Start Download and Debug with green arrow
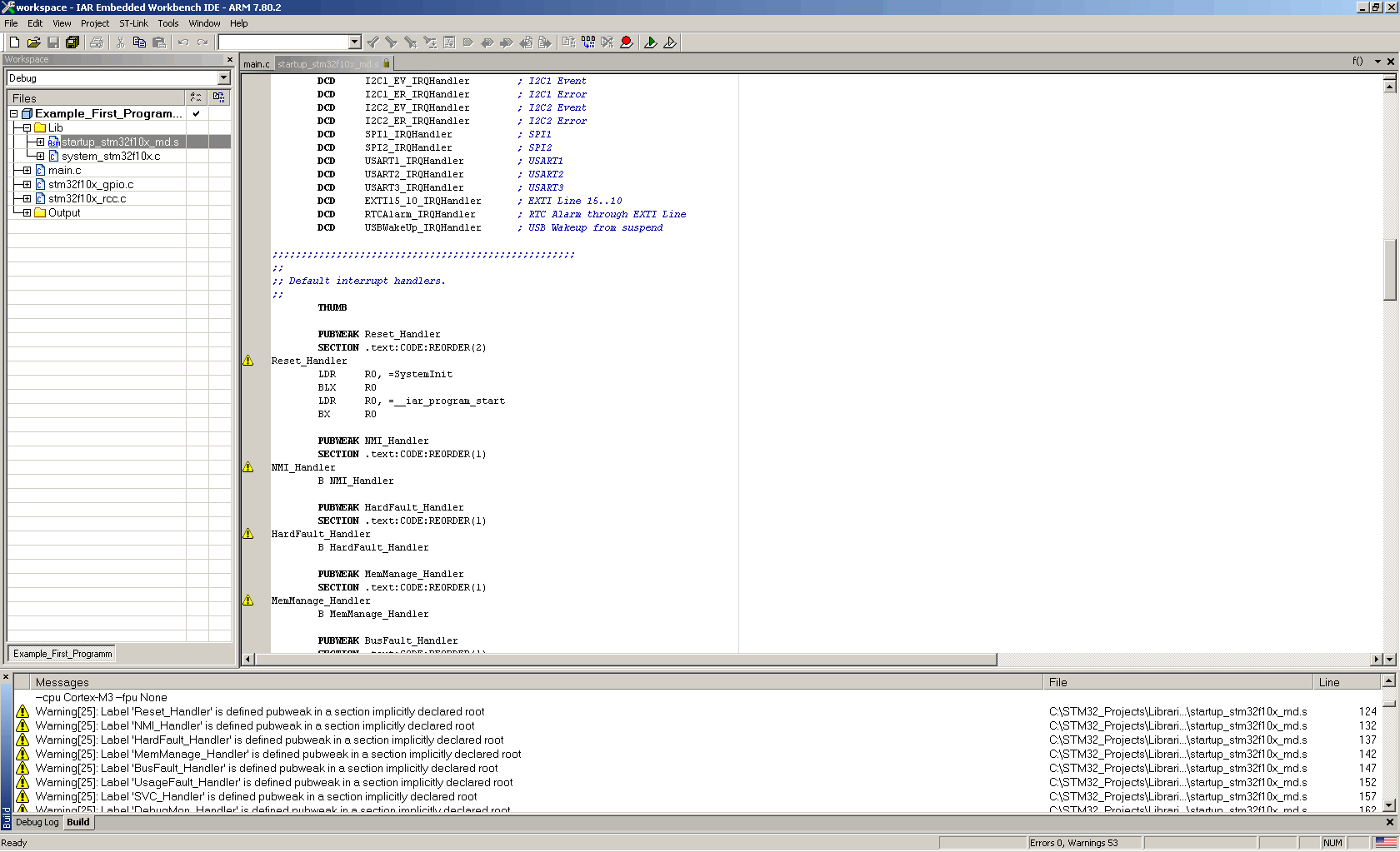The image size is (1400, 852). coord(651,42)
